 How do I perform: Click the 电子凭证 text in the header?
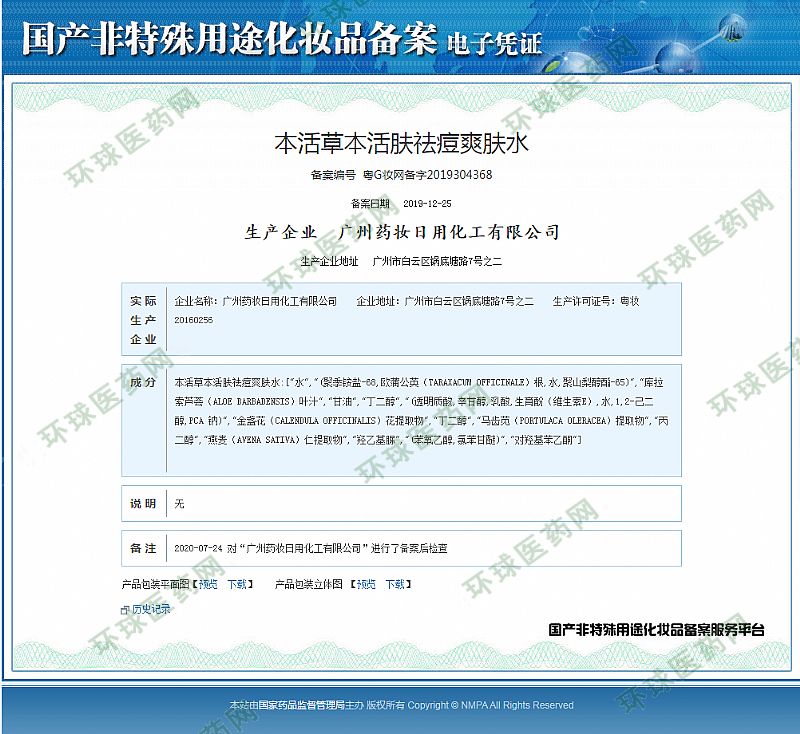tap(495, 43)
